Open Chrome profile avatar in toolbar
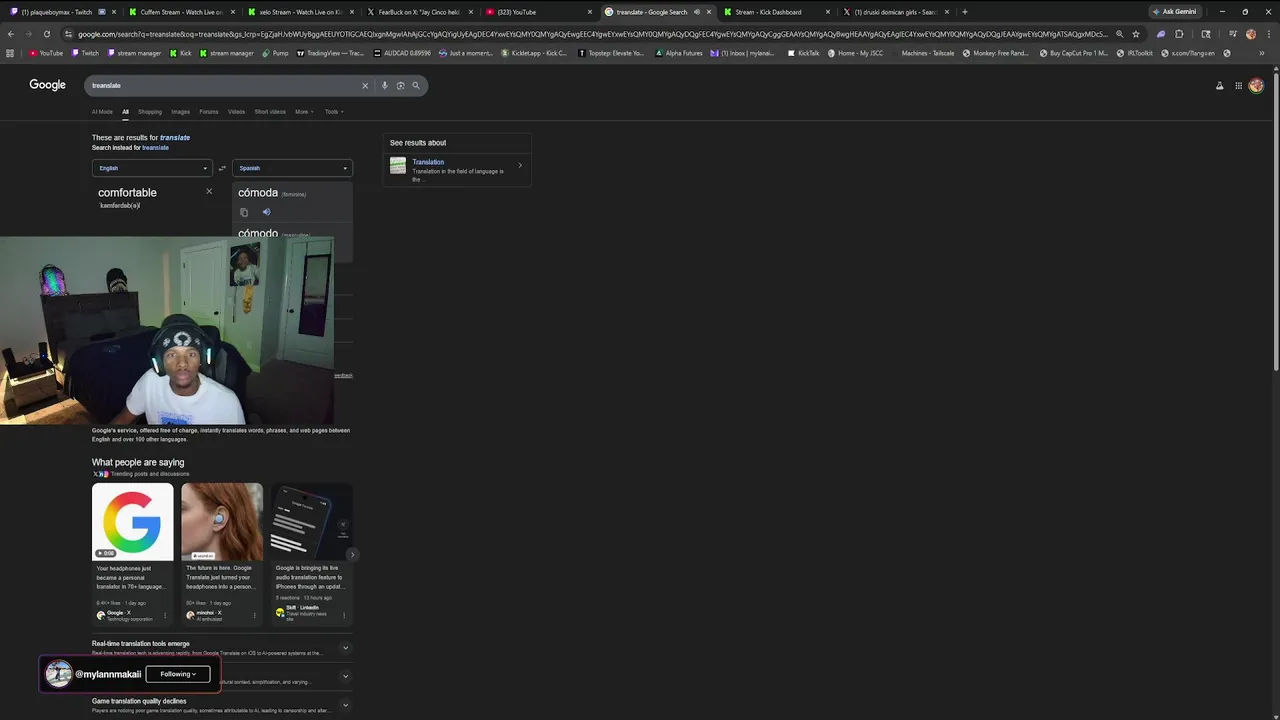1280x720 pixels. click(x=1251, y=34)
